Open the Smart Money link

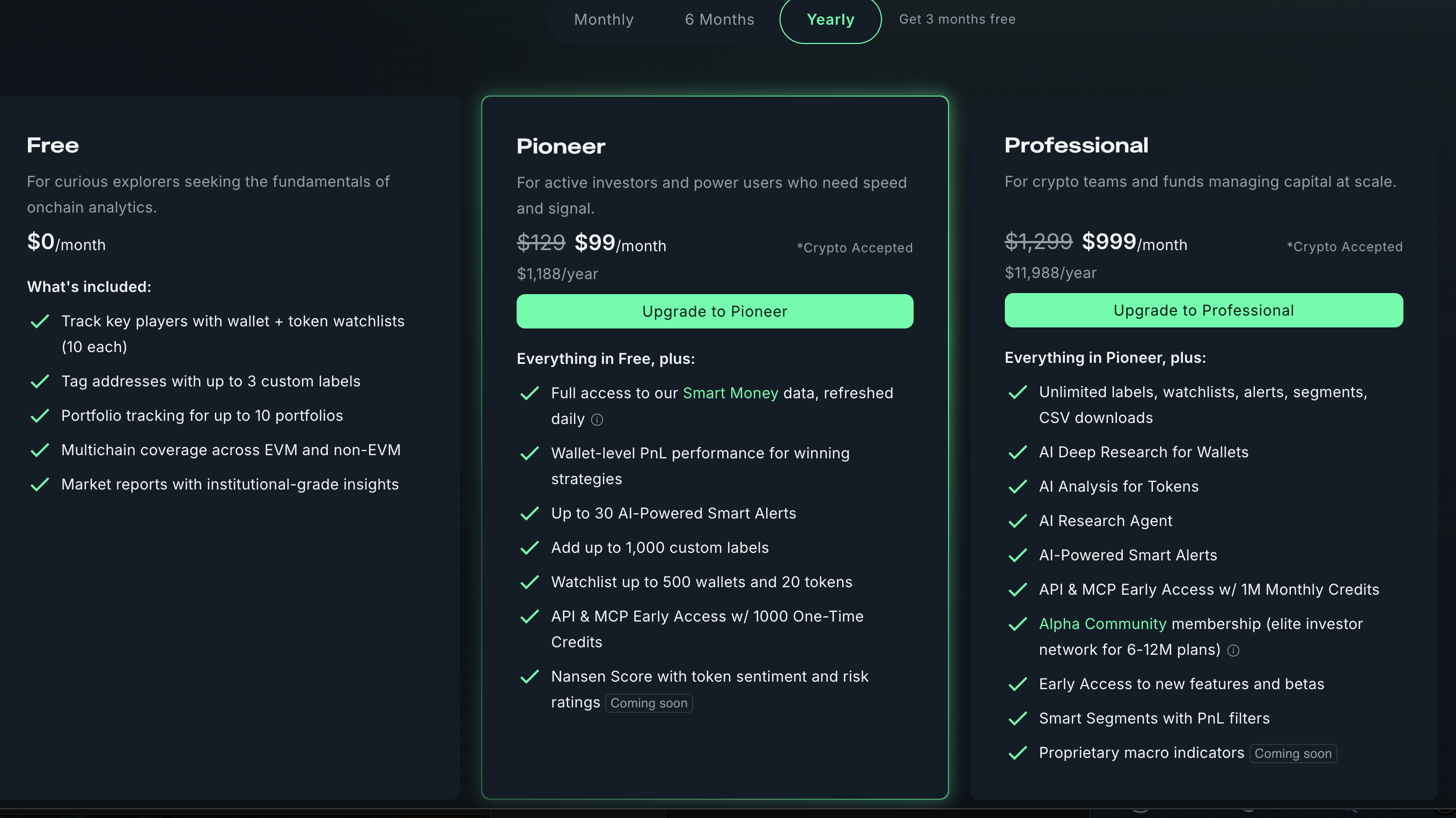(730, 393)
